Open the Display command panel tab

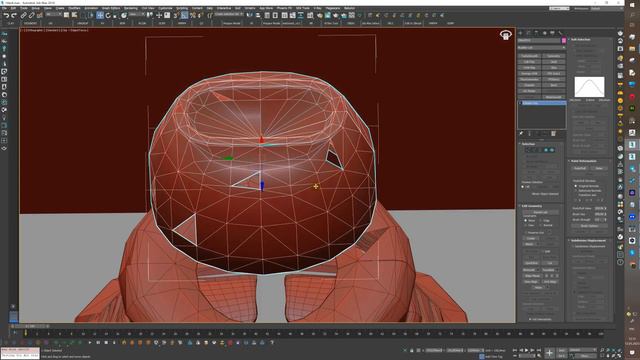(x=552, y=33)
